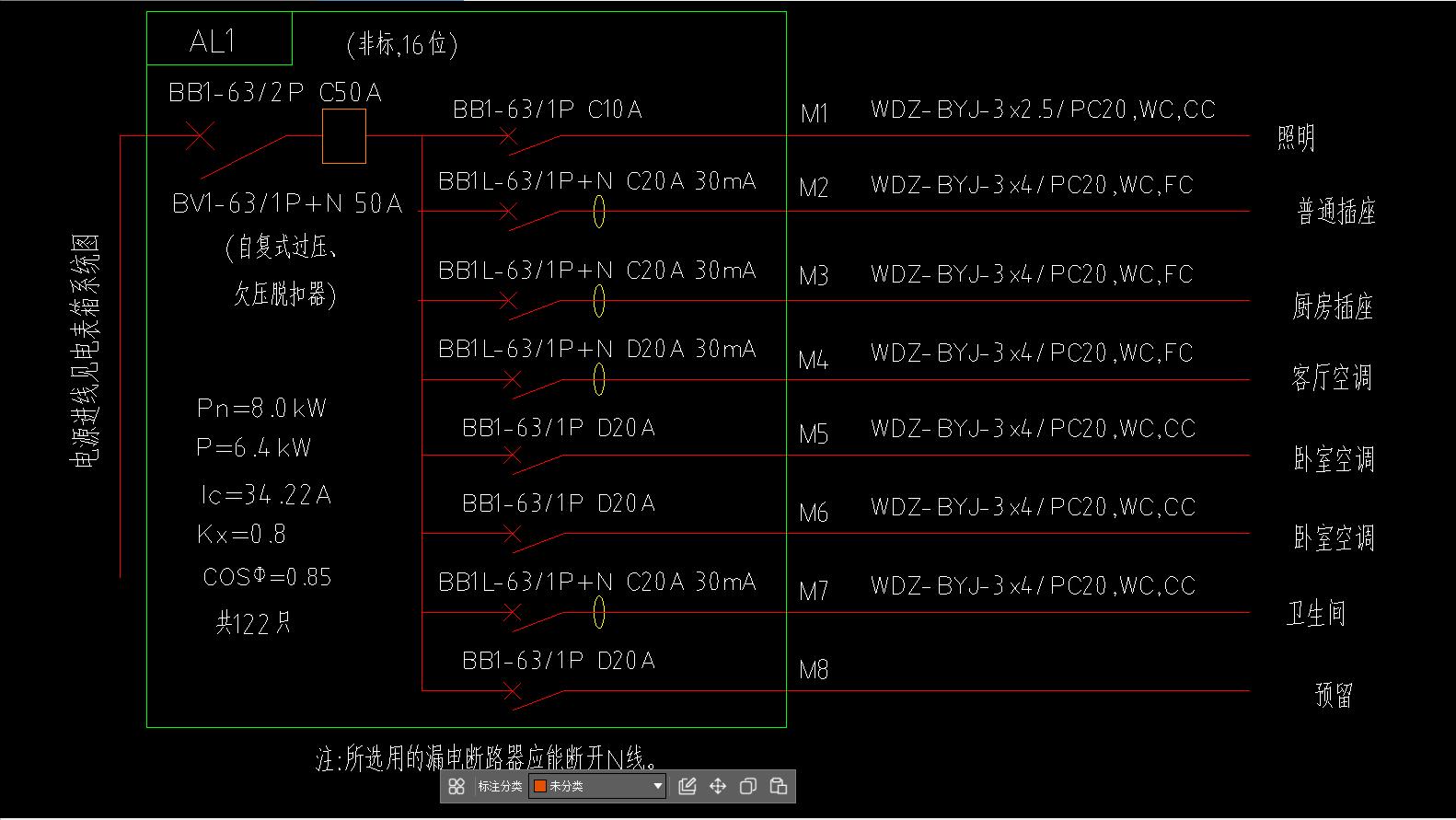Click the 客厅空调 circuit description
This screenshot has height=820, width=1456.
[x=1333, y=377]
